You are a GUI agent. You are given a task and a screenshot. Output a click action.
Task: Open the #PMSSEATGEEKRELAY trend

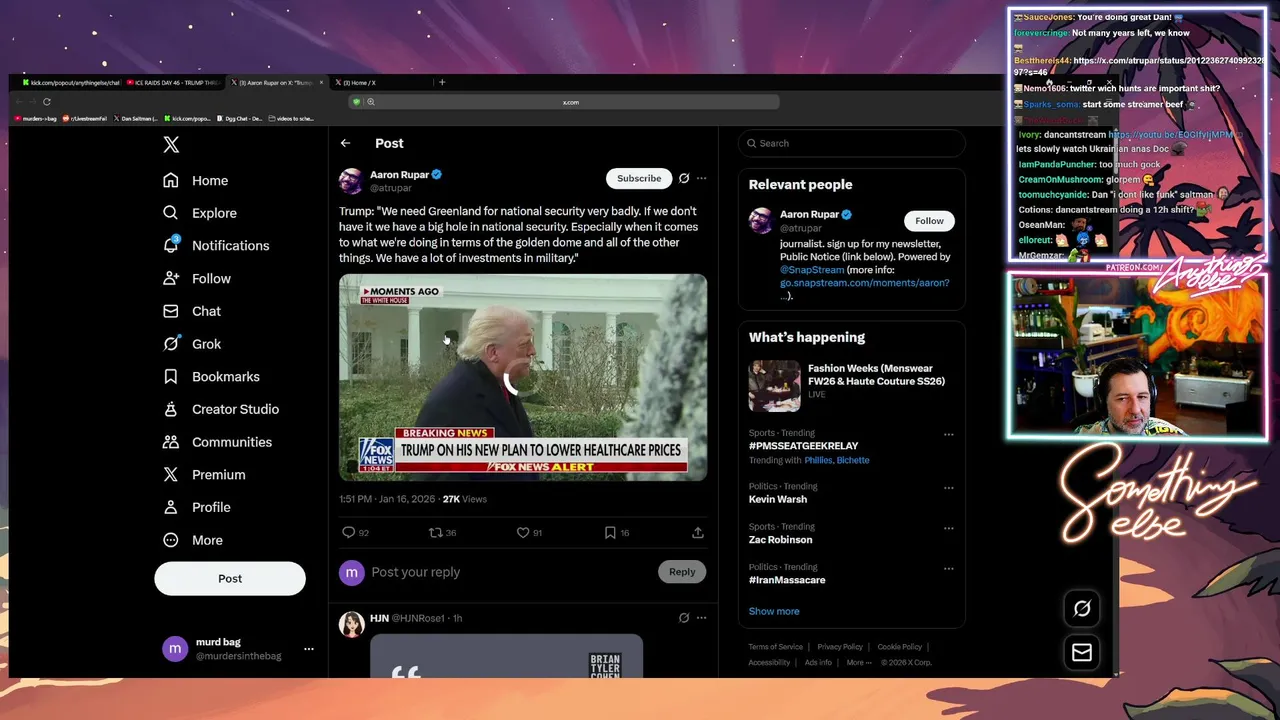pyautogui.click(x=803, y=446)
